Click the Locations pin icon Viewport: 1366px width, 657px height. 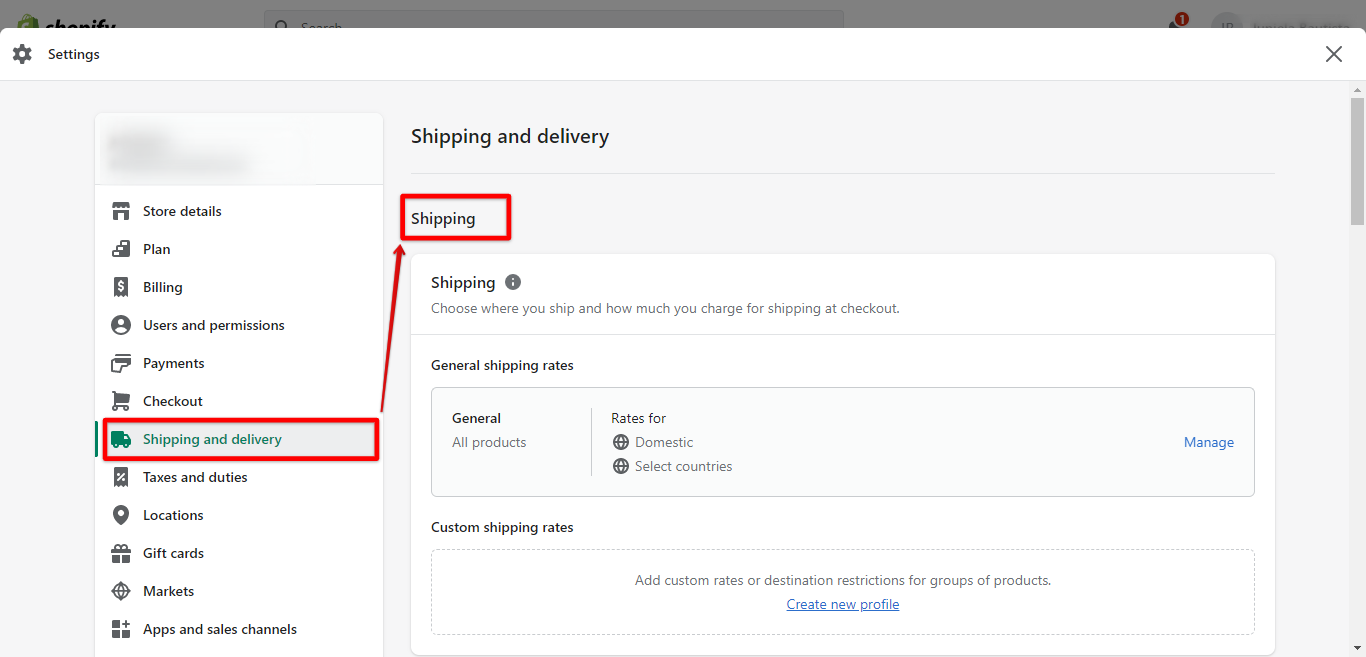pos(121,515)
